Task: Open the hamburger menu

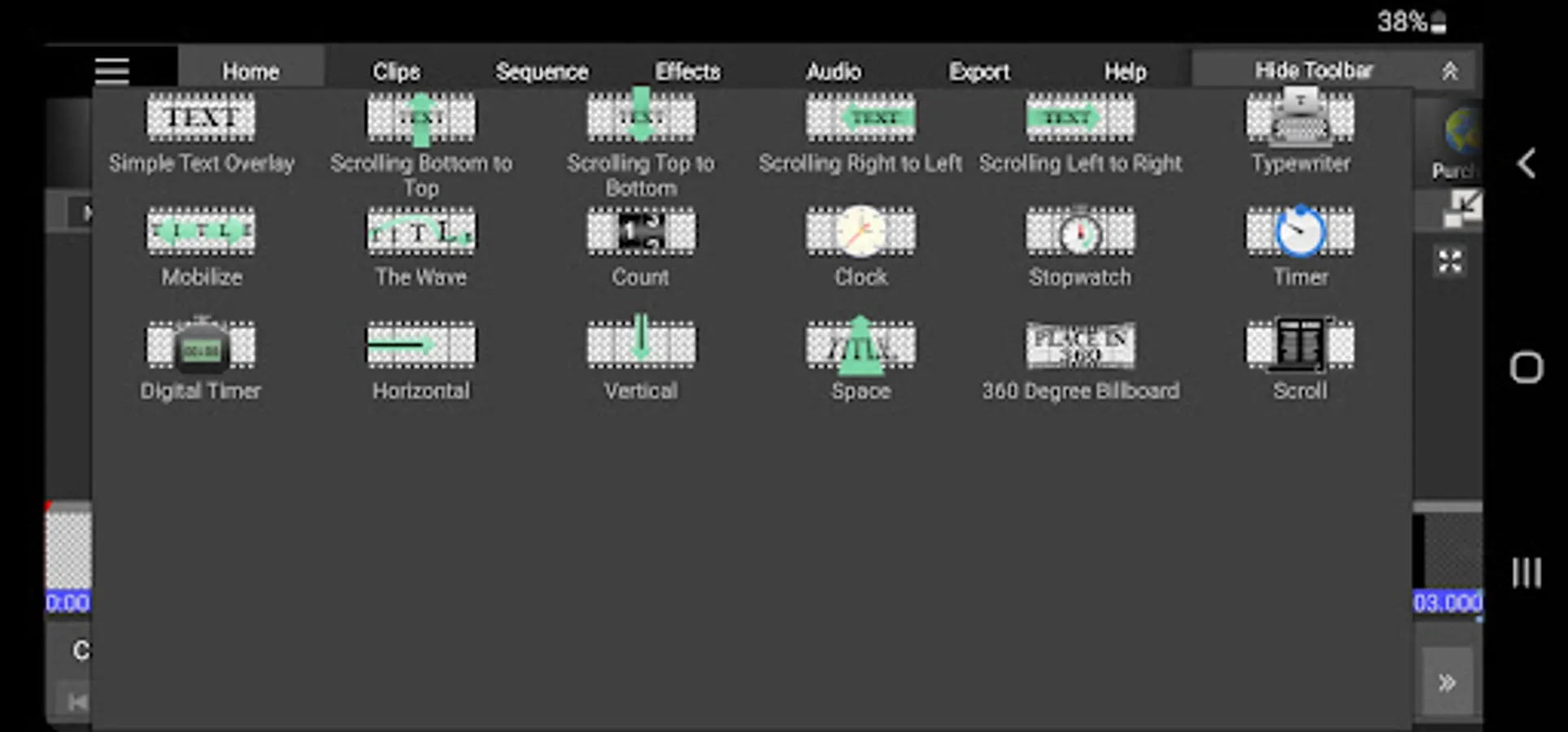Action: tap(111, 71)
